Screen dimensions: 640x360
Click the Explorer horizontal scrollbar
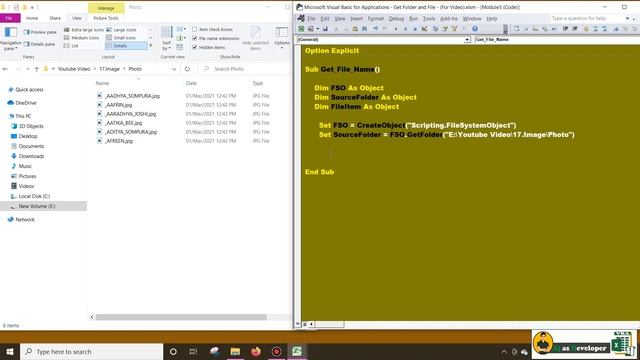point(181,317)
